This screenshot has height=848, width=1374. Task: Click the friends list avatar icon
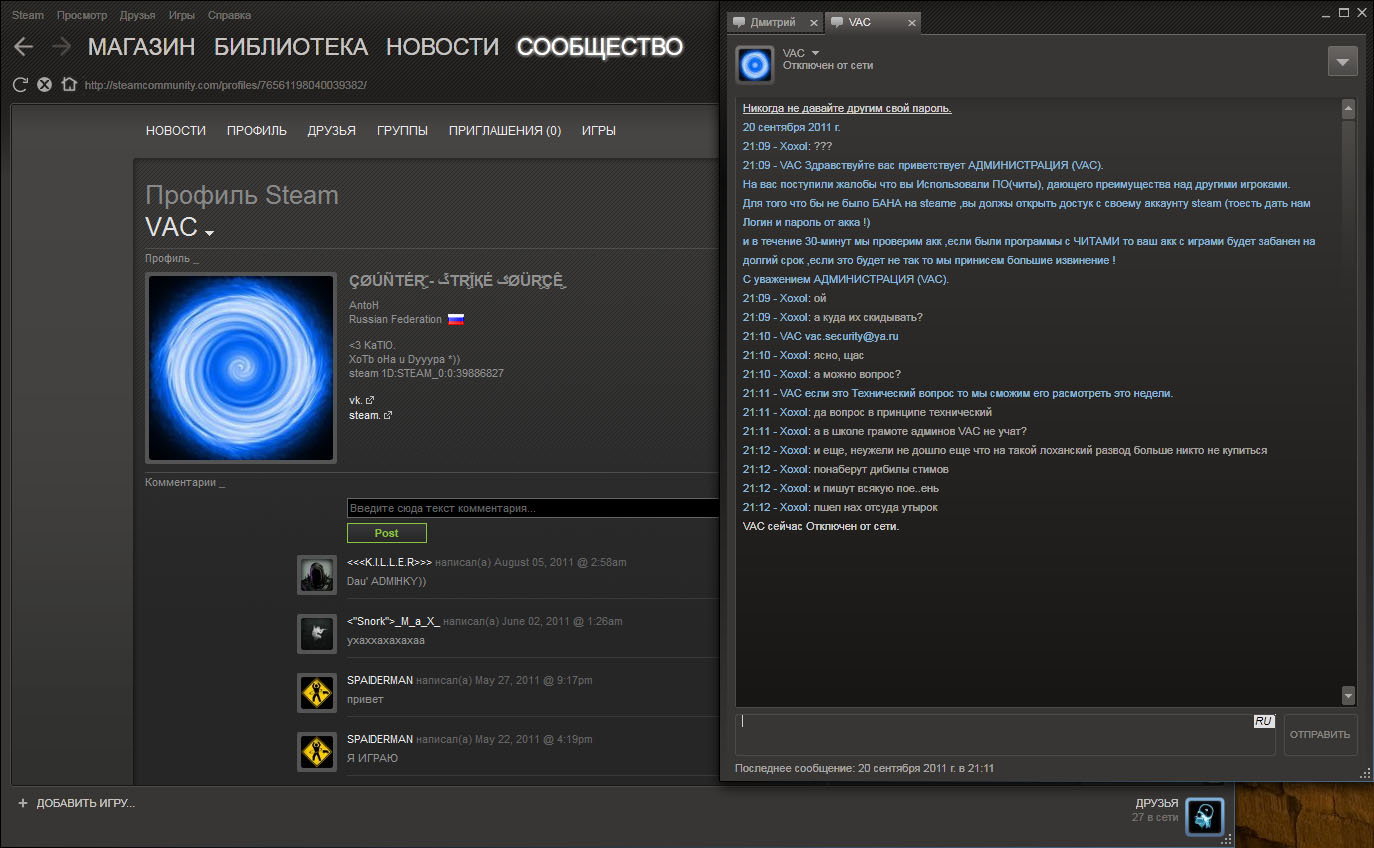click(1205, 816)
